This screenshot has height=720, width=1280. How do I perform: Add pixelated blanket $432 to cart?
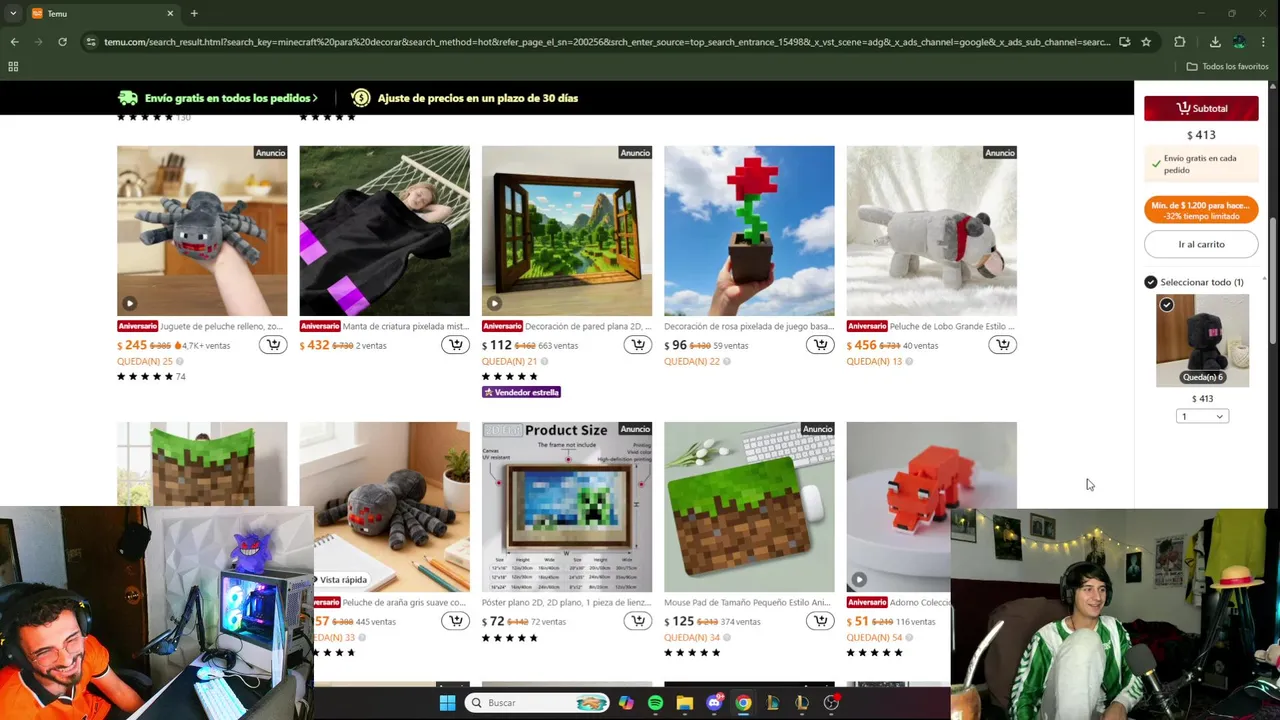[455, 345]
